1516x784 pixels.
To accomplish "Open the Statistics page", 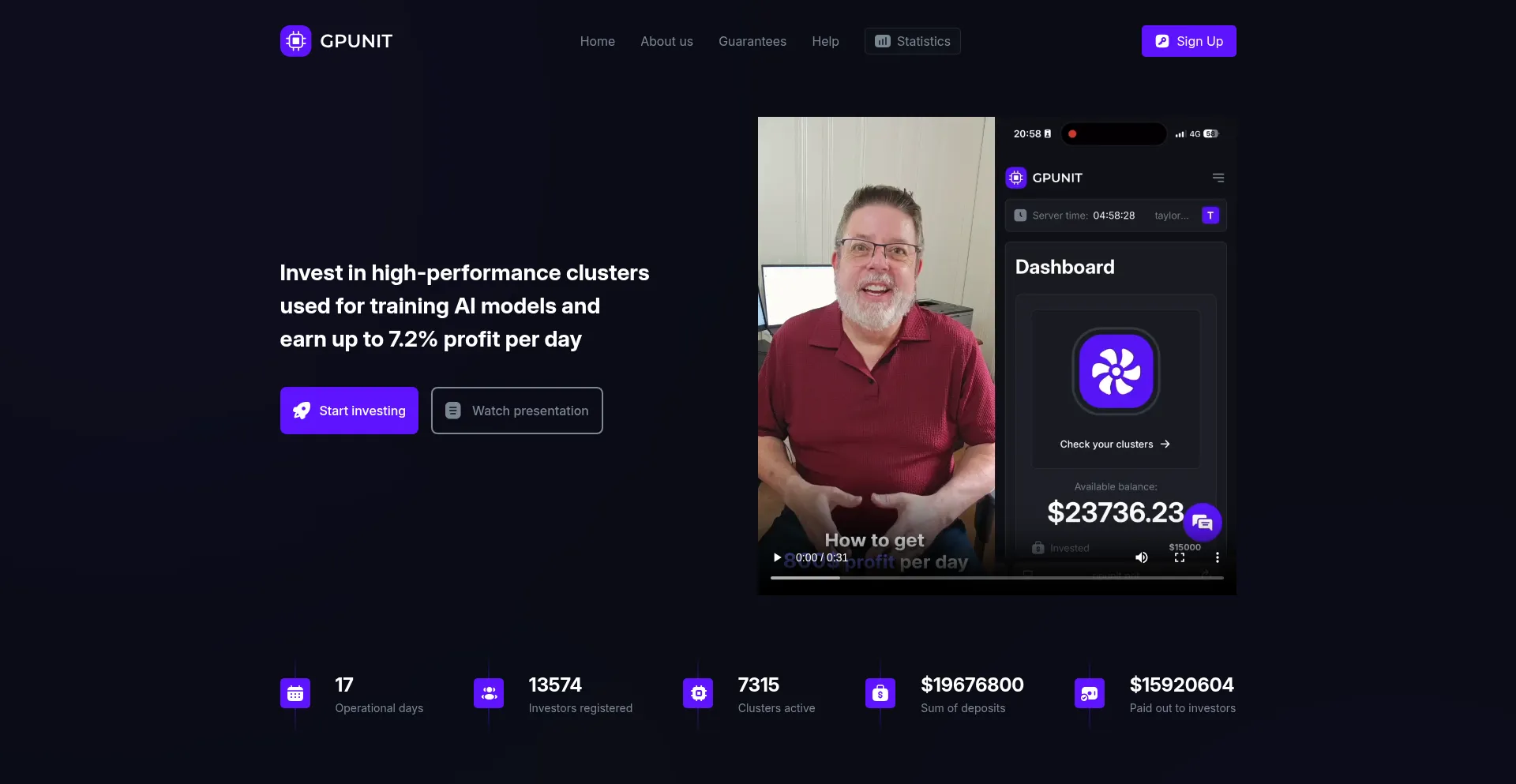I will 912,41.
